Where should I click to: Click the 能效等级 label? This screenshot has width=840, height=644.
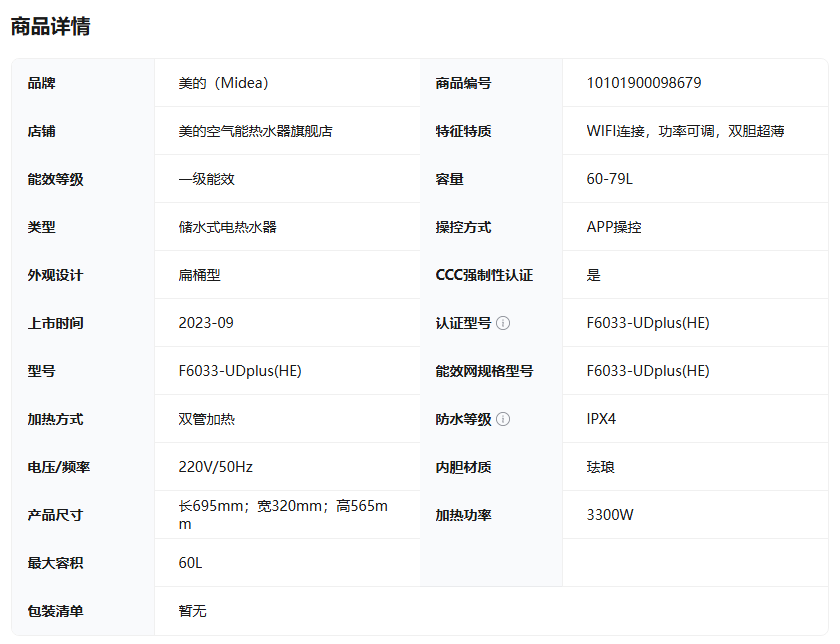[56, 179]
